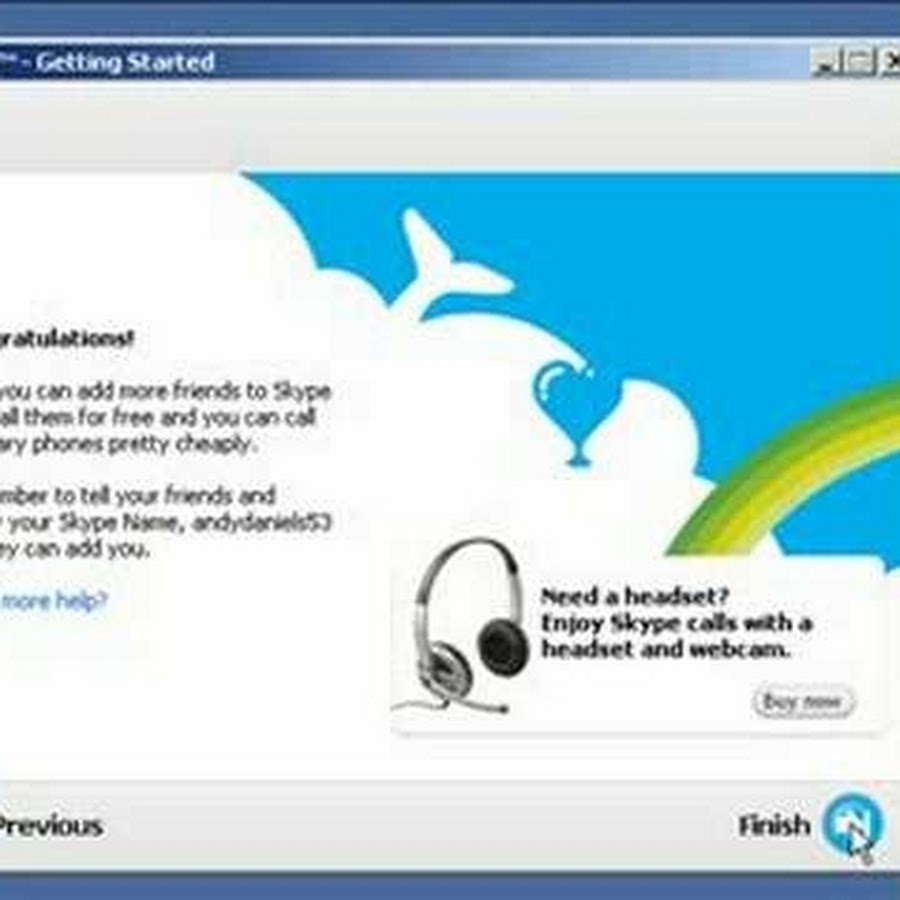Close the Getting Started window

click(890, 61)
